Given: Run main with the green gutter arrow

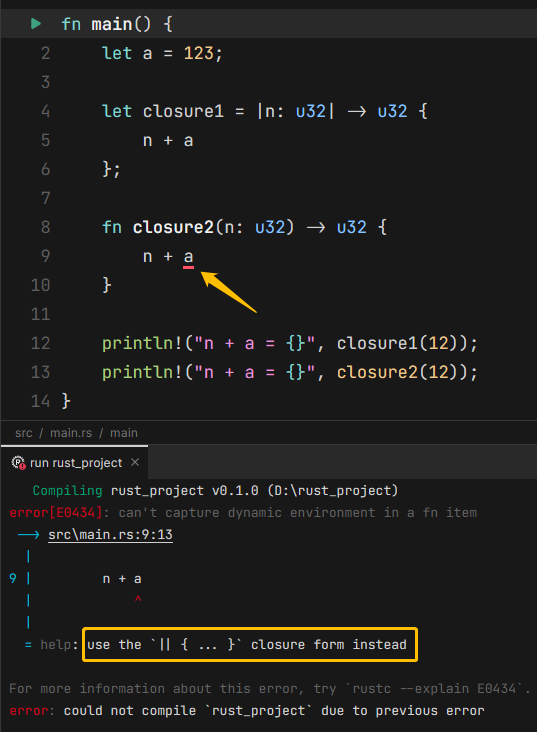Looking at the screenshot, I should click(x=36, y=23).
